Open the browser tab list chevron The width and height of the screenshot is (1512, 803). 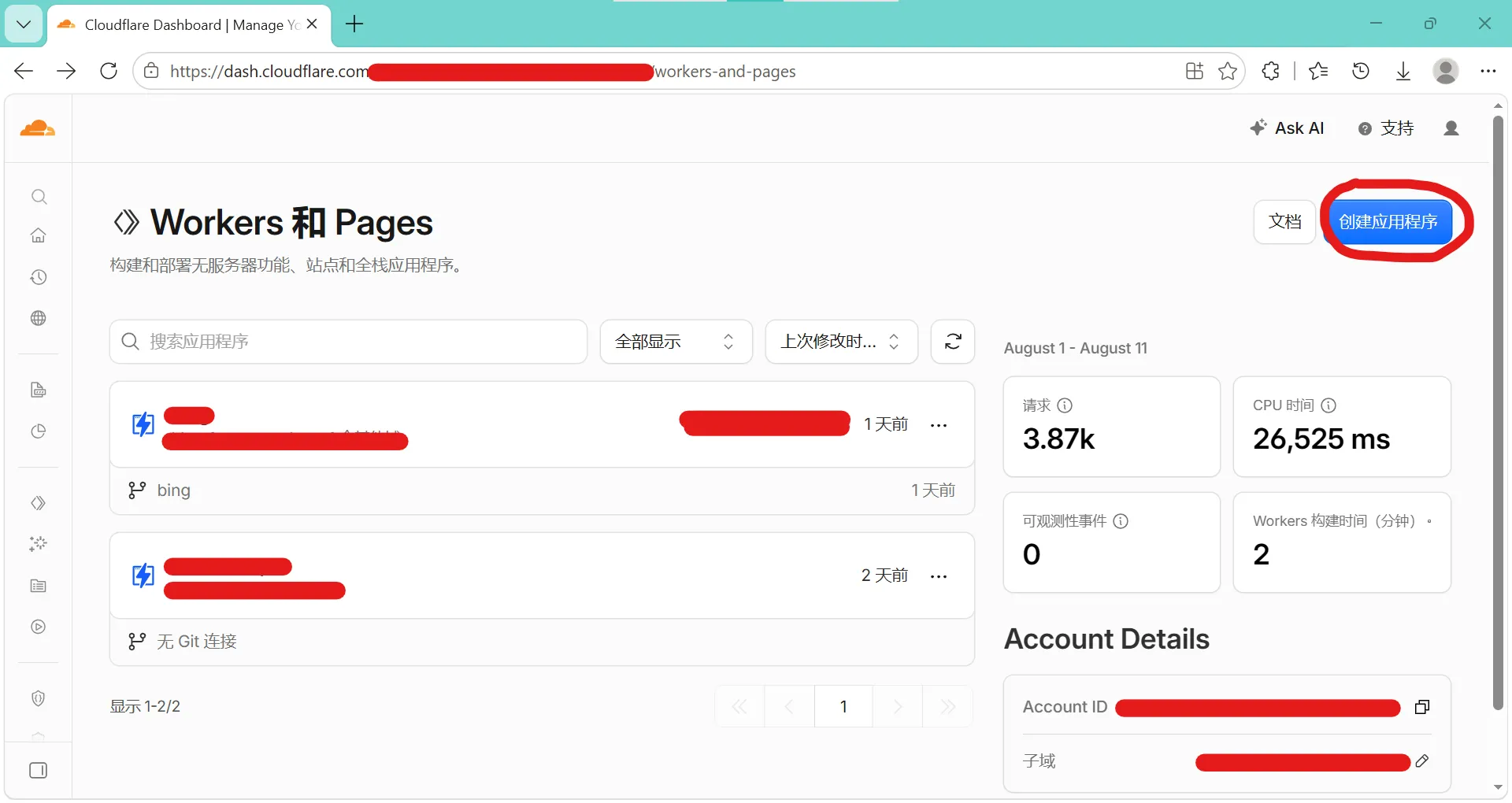pos(24,24)
